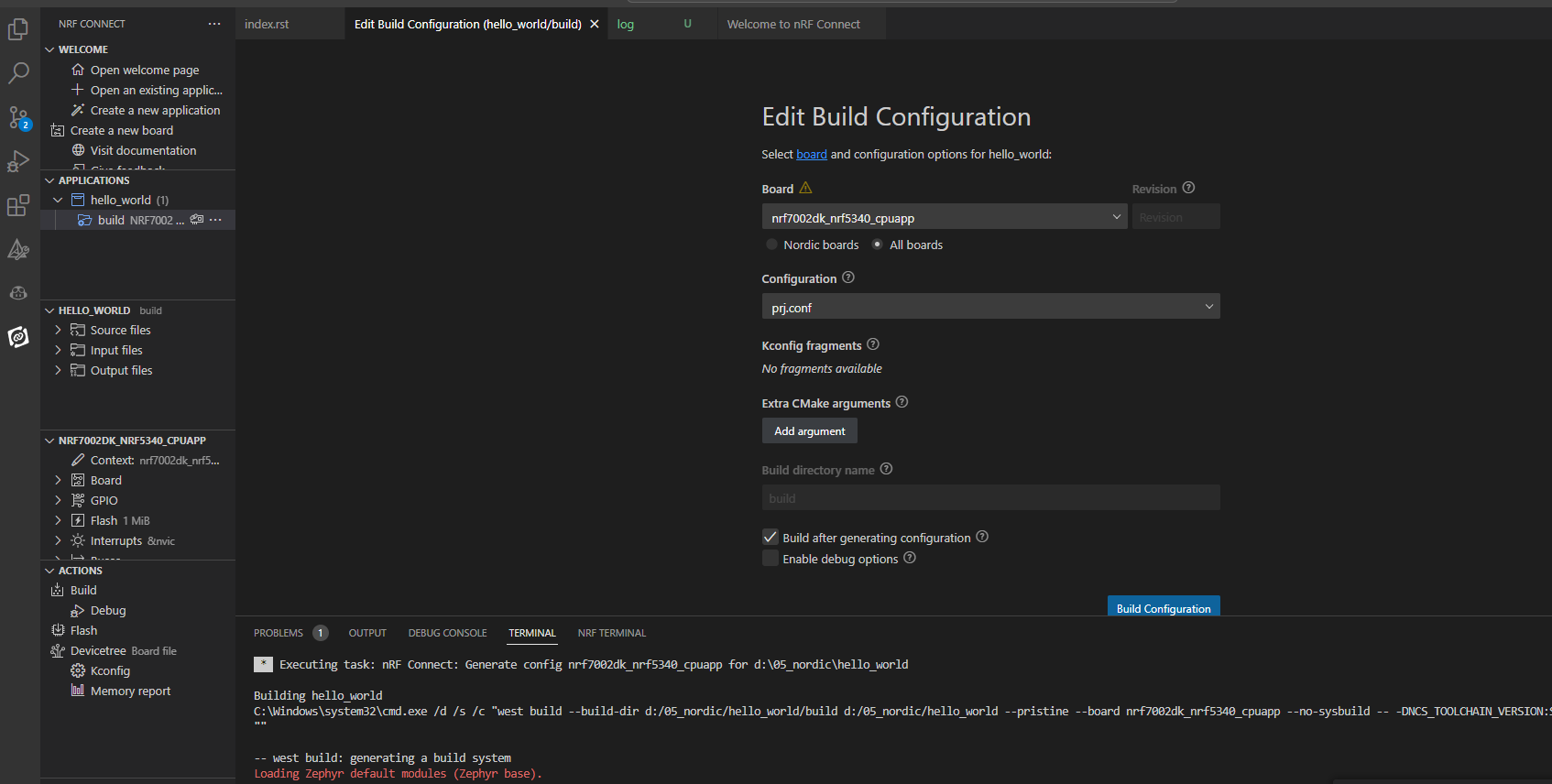Click Visit documentation
This screenshot has width=1552, height=784.
[143, 150]
